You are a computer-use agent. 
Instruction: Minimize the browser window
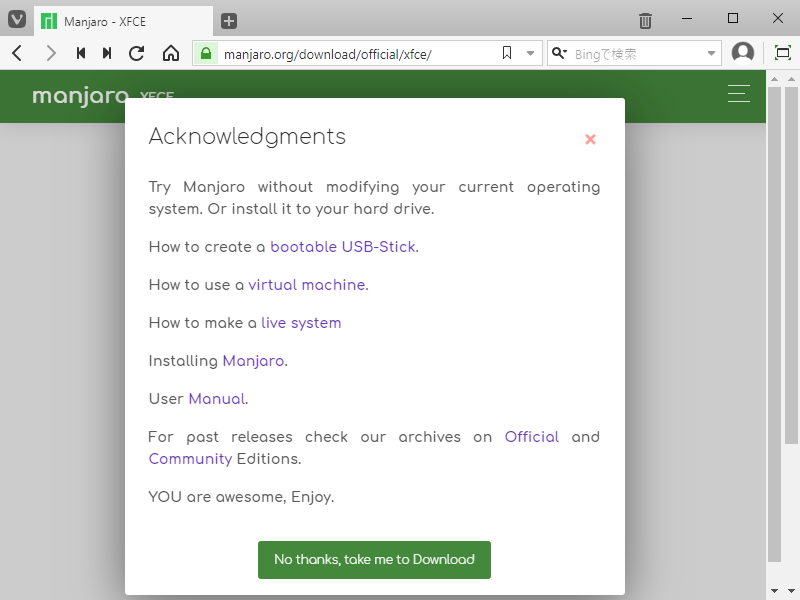pyautogui.click(x=687, y=18)
